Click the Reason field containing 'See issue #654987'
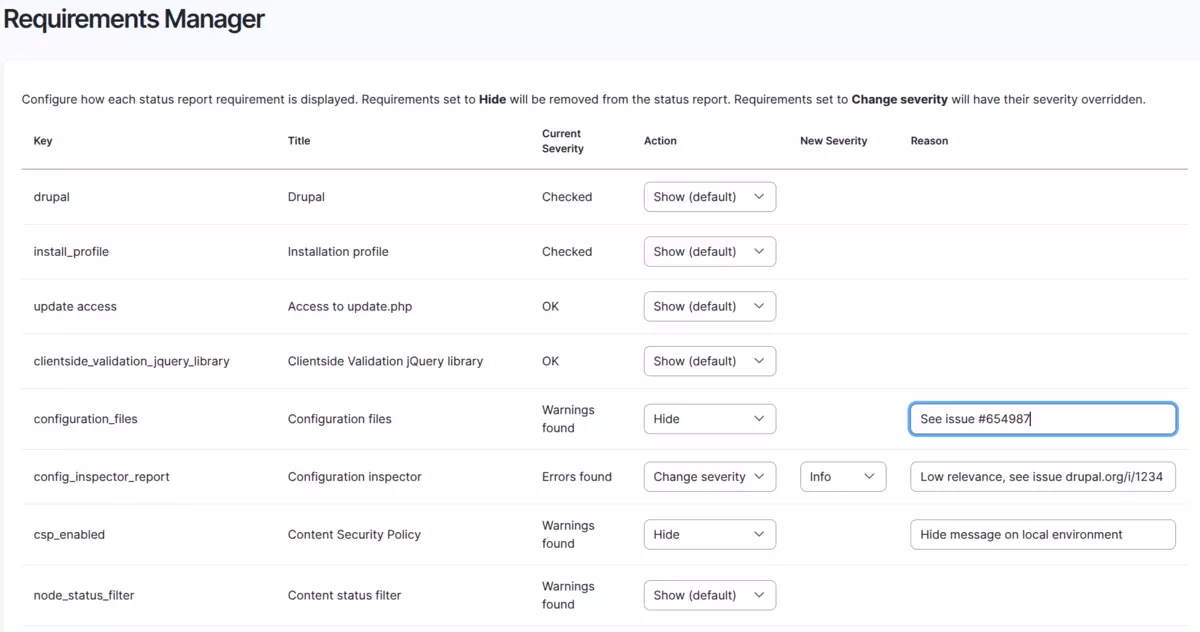This screenshot has width=1200, height=632. tap(1042, 418)
